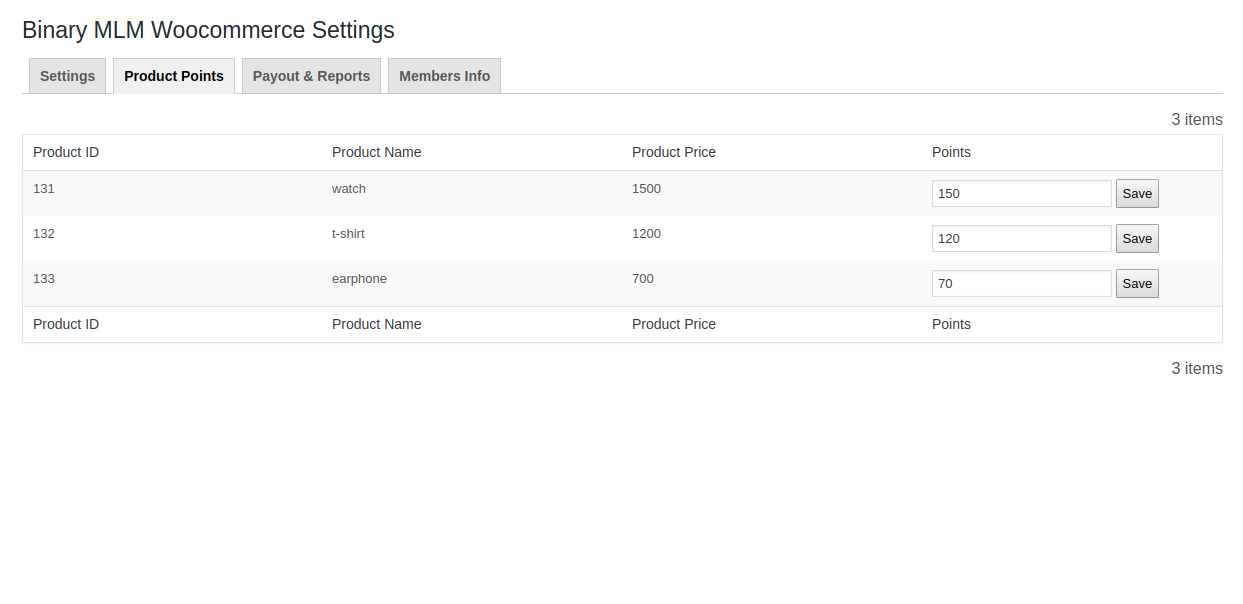1243x604 pixels.
Task: Click the t-shirt price 1200
Action: pyautogui.click(x=646, y=233)
